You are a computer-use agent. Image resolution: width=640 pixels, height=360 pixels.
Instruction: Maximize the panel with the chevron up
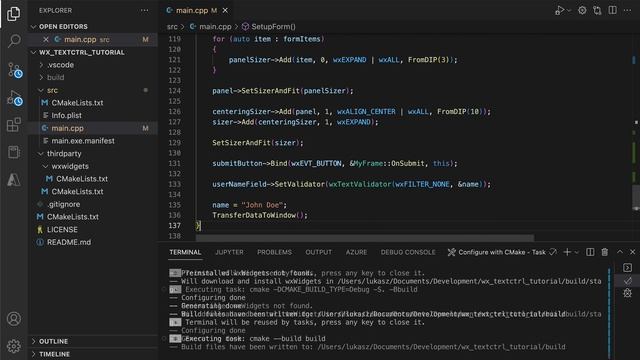pos(620,252)
